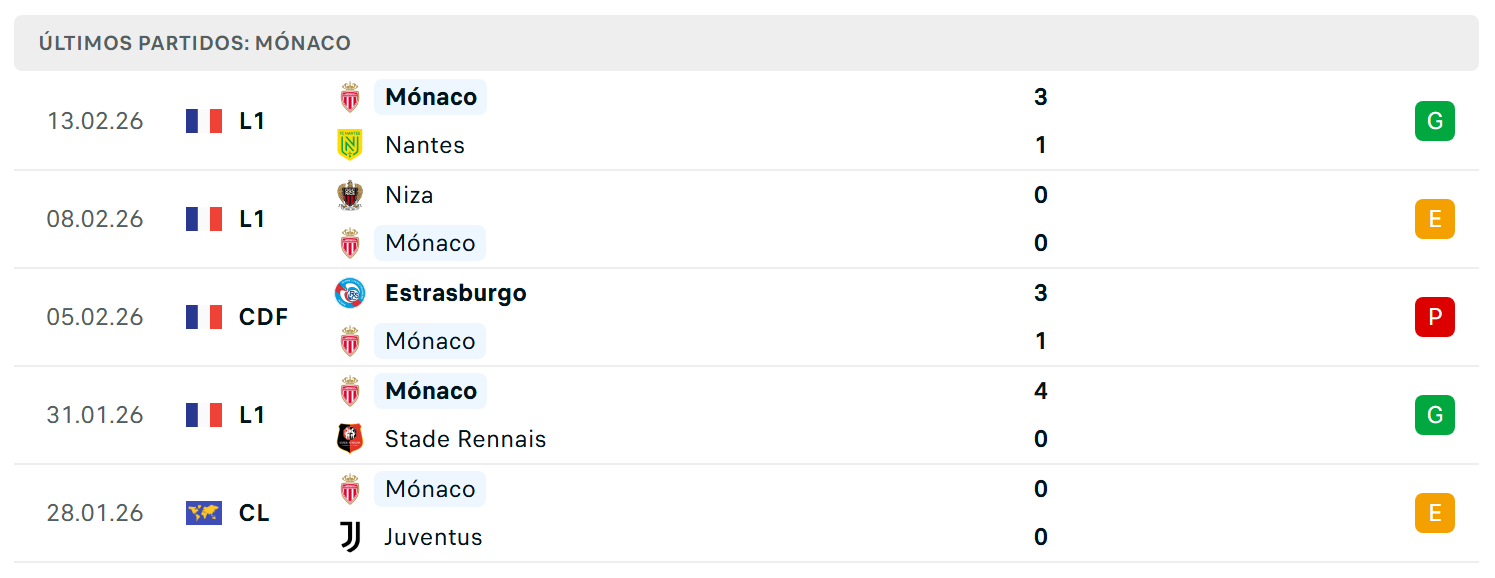Click Mónaco's score of 4 against Rennais
The width and height of the screenshot is (1495, 578).
tap(1041, 391)
